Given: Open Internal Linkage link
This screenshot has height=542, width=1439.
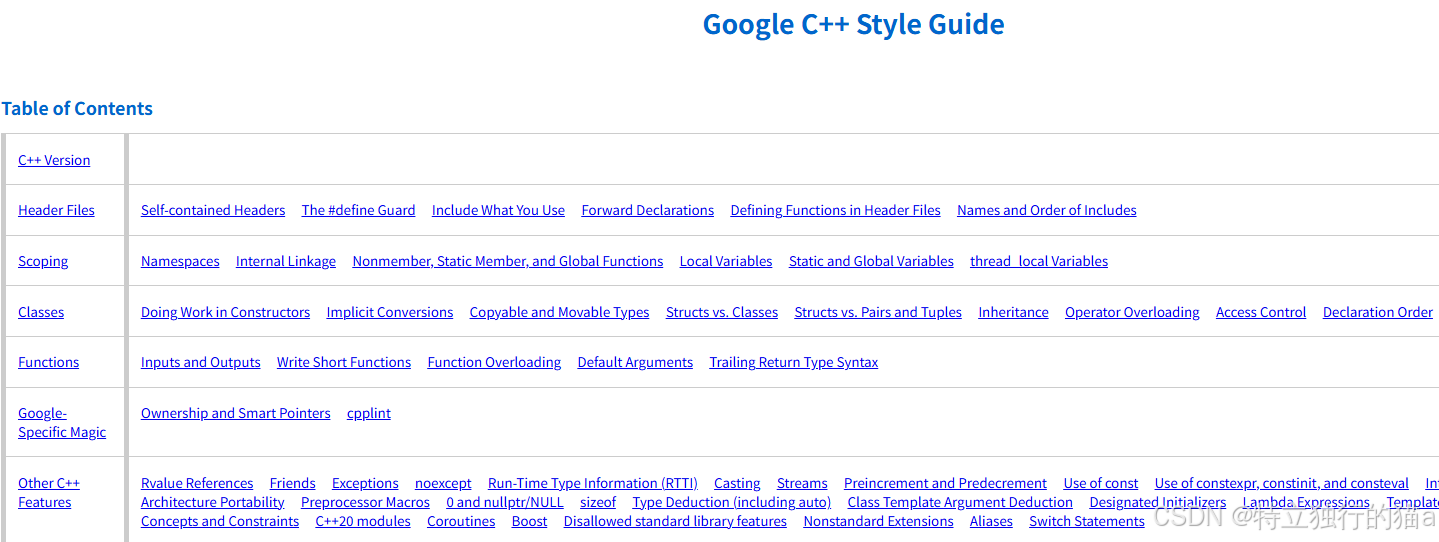Looking at the screenshot, I should (x=286, y=261).
